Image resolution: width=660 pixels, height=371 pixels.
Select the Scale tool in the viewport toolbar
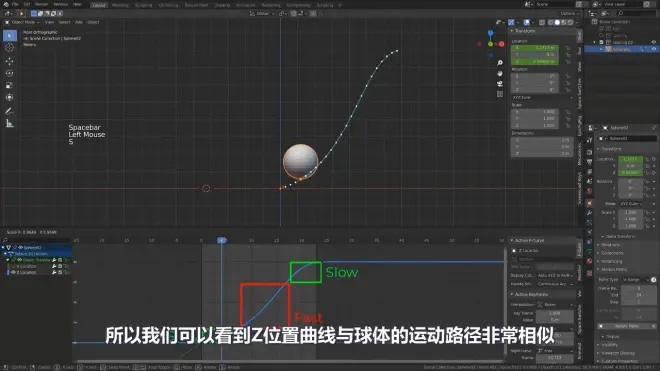tap(9, 85)
